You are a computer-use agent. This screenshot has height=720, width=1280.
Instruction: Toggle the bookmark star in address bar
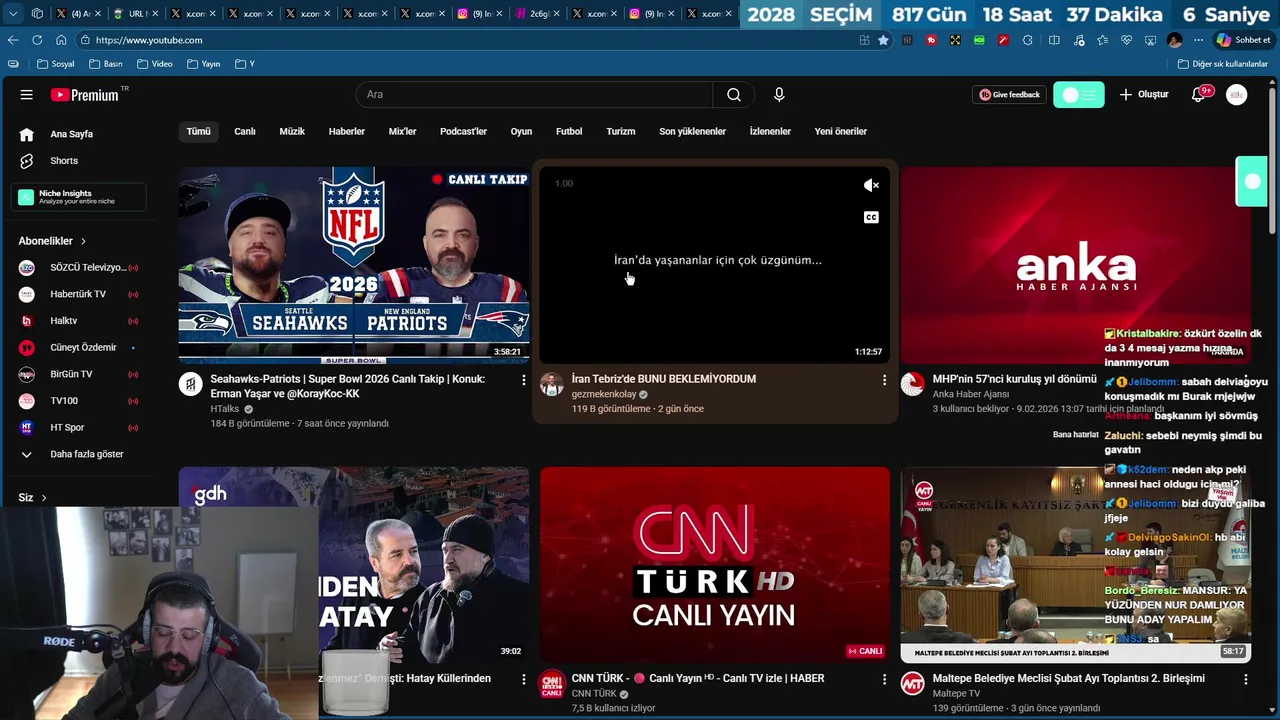click(883, 40)
